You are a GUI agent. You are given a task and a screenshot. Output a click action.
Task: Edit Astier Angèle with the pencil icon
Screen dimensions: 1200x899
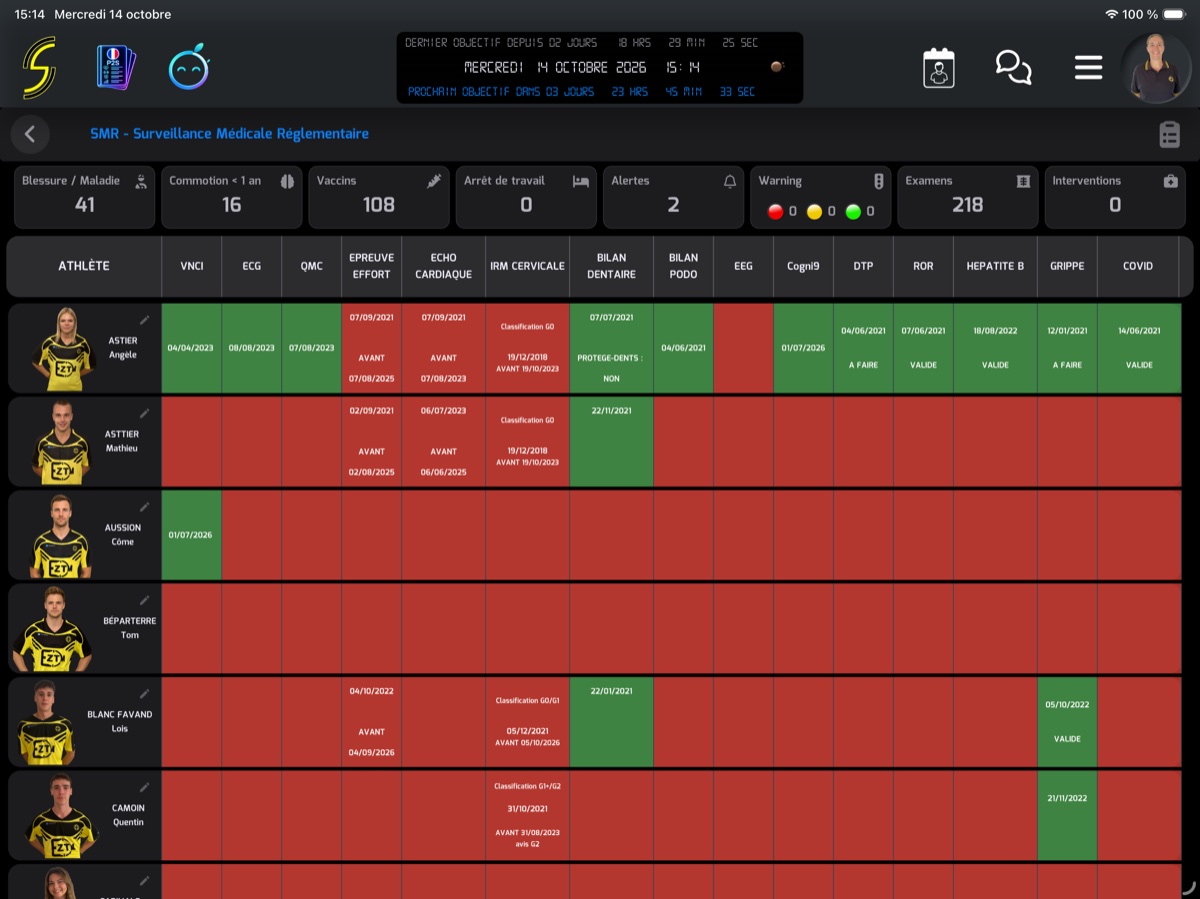(144, 320)
